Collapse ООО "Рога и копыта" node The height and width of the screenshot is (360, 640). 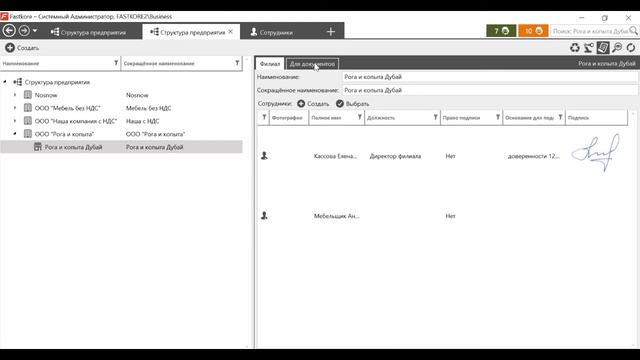tap(15, 134)
